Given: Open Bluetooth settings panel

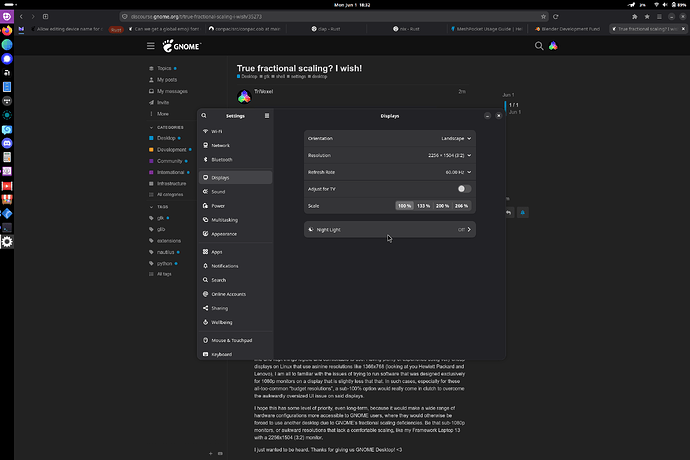Looking at the screenshot, I should [x=235, y=159].
